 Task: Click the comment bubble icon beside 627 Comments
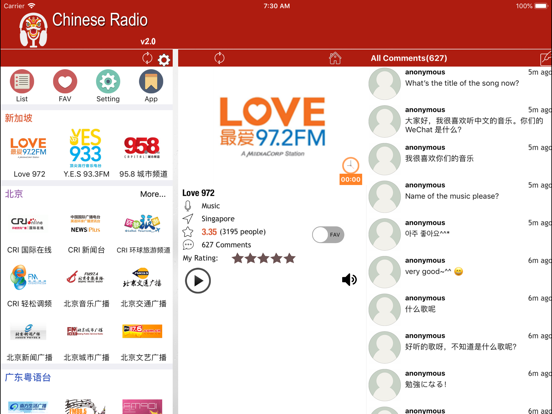coord(188,245)
